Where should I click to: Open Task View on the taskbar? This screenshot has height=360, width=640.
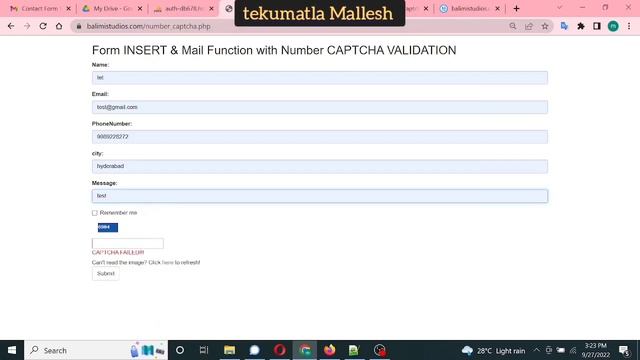coord(204,350)
